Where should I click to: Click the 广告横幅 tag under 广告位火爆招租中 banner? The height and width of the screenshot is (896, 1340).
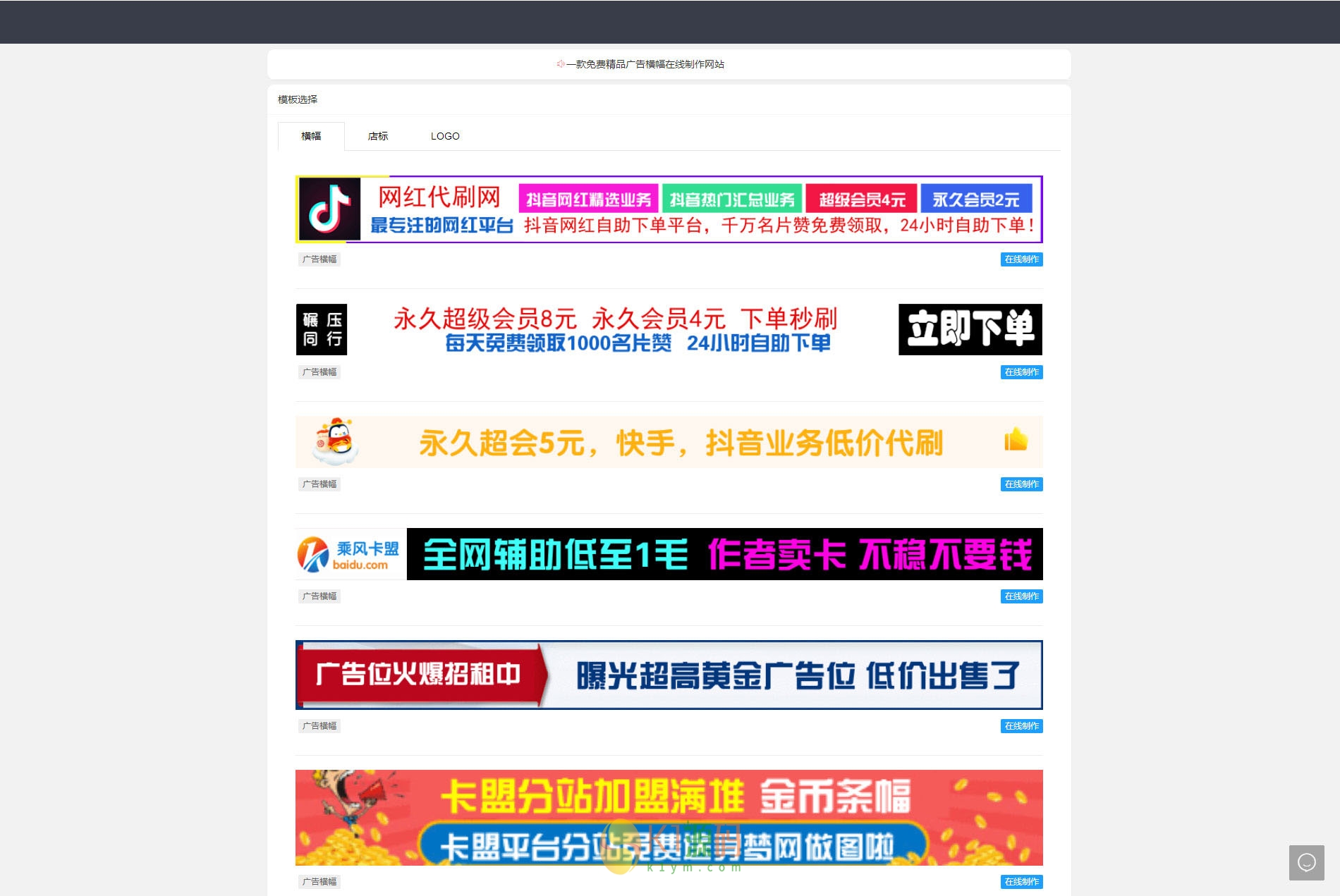tap(319, 726)
